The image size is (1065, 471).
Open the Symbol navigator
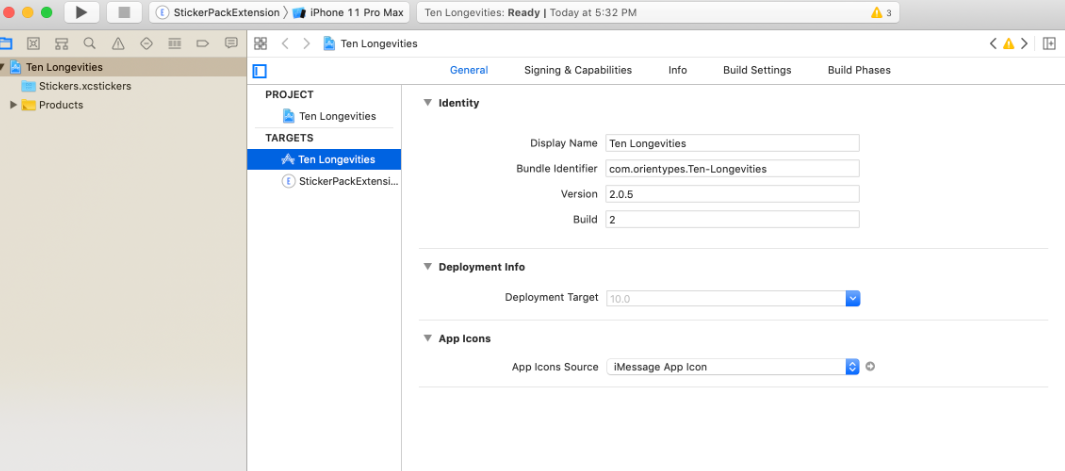pyautogui.click(x=62, y=43)
